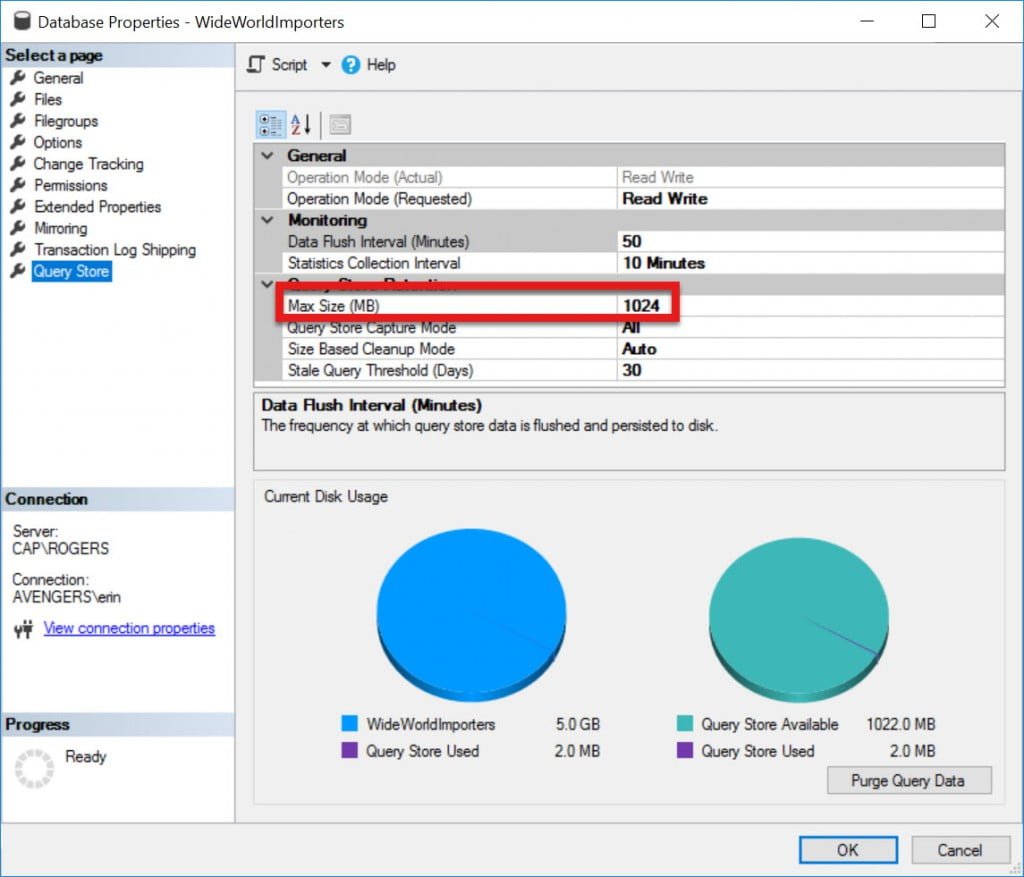
Task: Click the wrench icon beside Extended Properties
Action: (x=18, y=206)
